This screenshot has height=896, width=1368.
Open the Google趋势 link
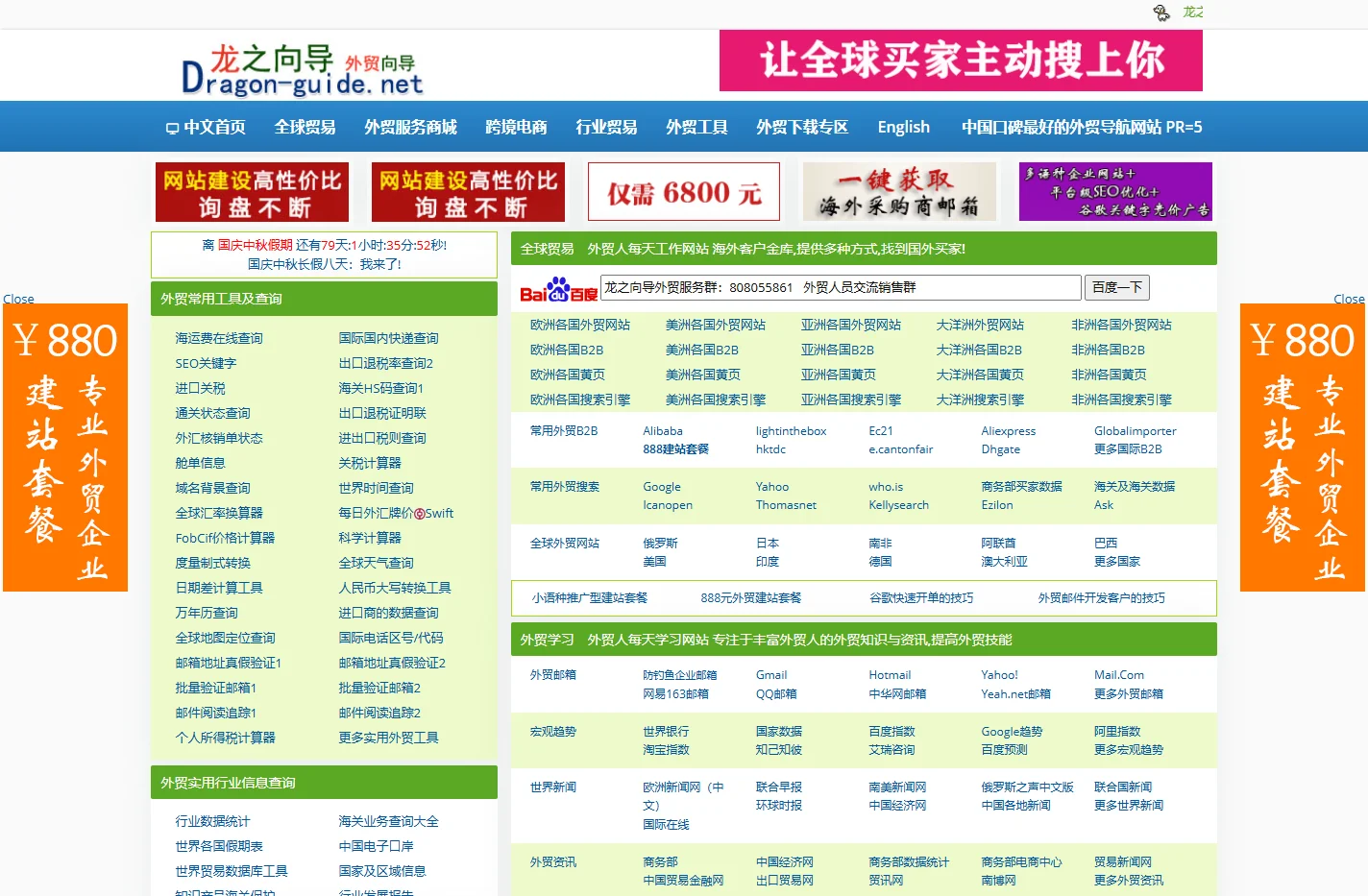point(1012,731)
